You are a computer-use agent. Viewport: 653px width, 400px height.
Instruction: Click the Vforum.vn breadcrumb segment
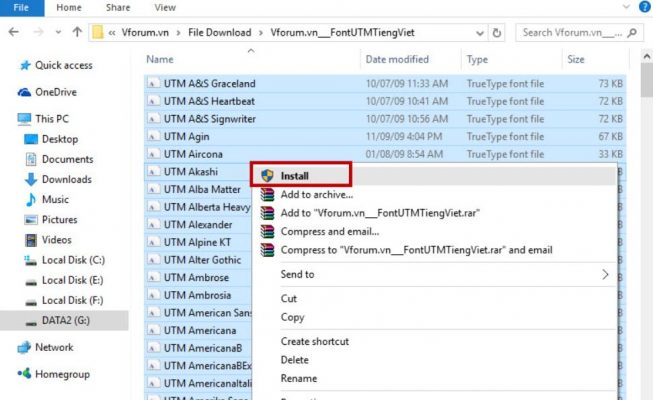pos(145,32)
